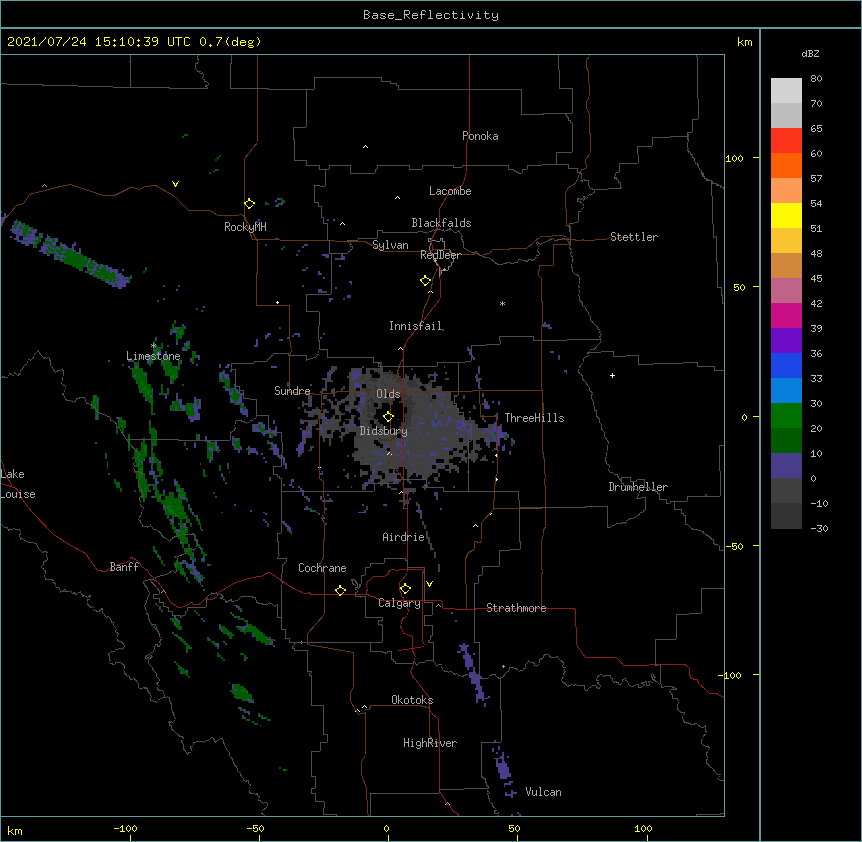Screen dimensions: 862x842
Task: Click the asterisk marker above Limestone label
Action: (x=154, y=346)
